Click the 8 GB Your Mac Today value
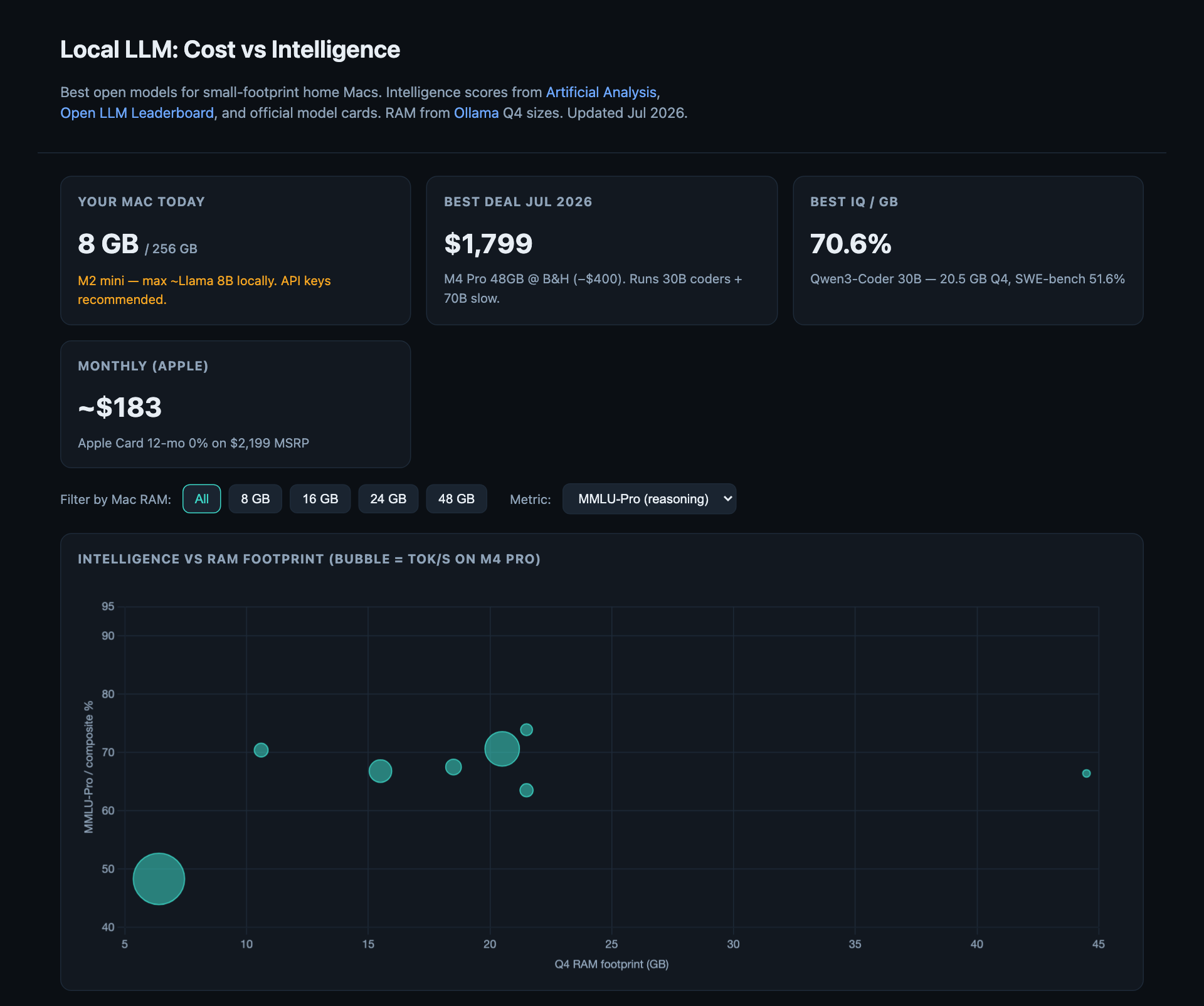This screenshot has width=1204, height=1006. pyautogui.click(x=108, y=244)
